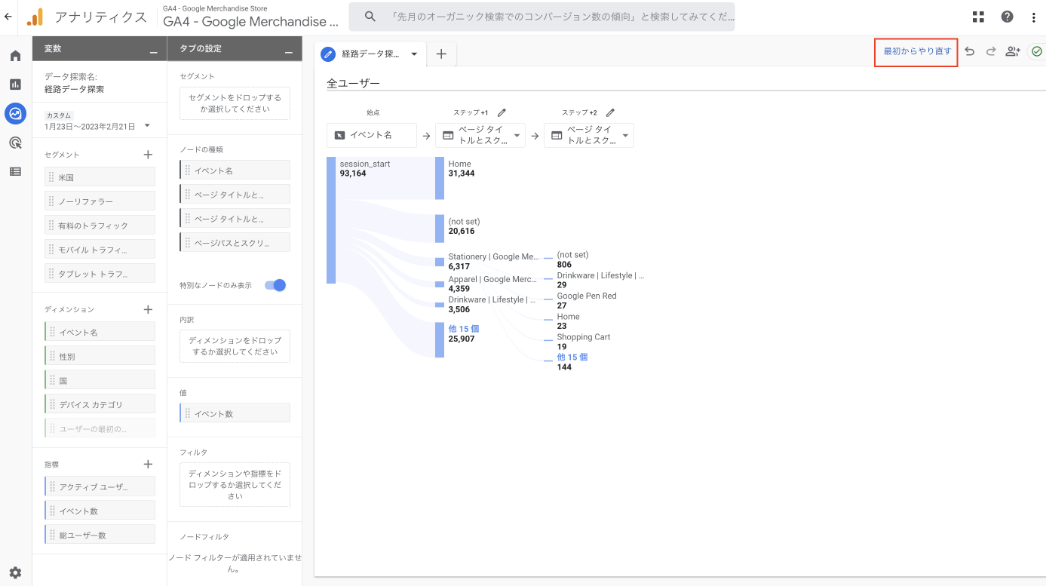Image resolution: width=1046 pixels, height=586 pixels.
Task: Click the search box in the header
Action: (542, 17)
